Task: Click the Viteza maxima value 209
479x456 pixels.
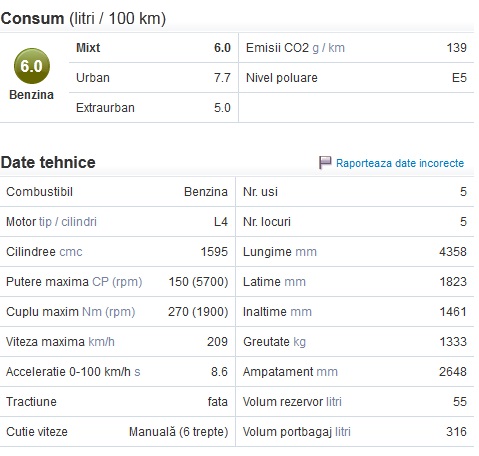Action: click(x=217, y=342)
